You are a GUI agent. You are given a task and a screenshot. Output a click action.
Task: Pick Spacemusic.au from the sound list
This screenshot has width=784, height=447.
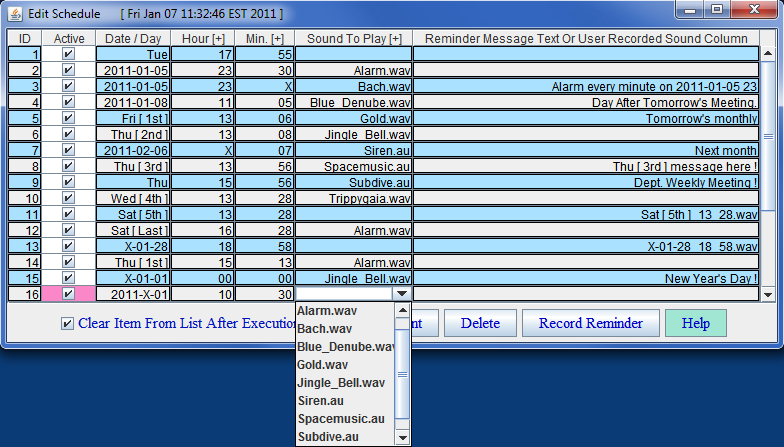pos(340,419)
